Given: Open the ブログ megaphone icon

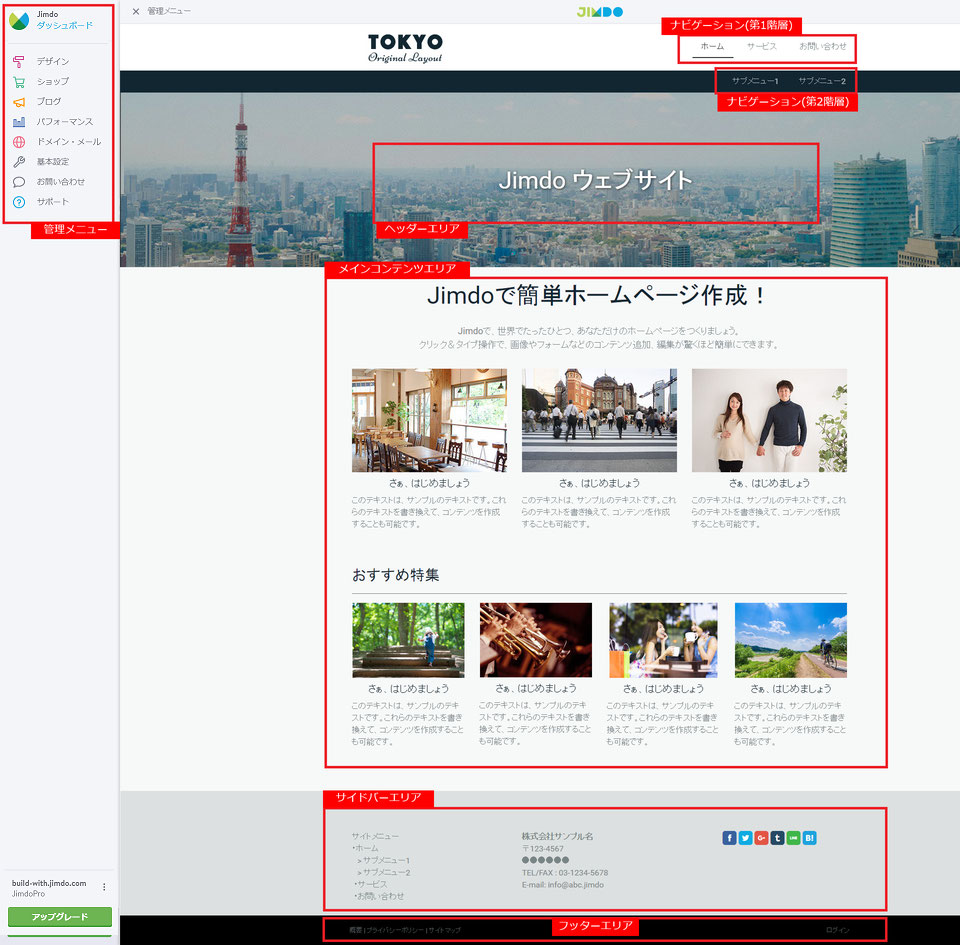Looking at the screenshot, I should coord(19,102).
